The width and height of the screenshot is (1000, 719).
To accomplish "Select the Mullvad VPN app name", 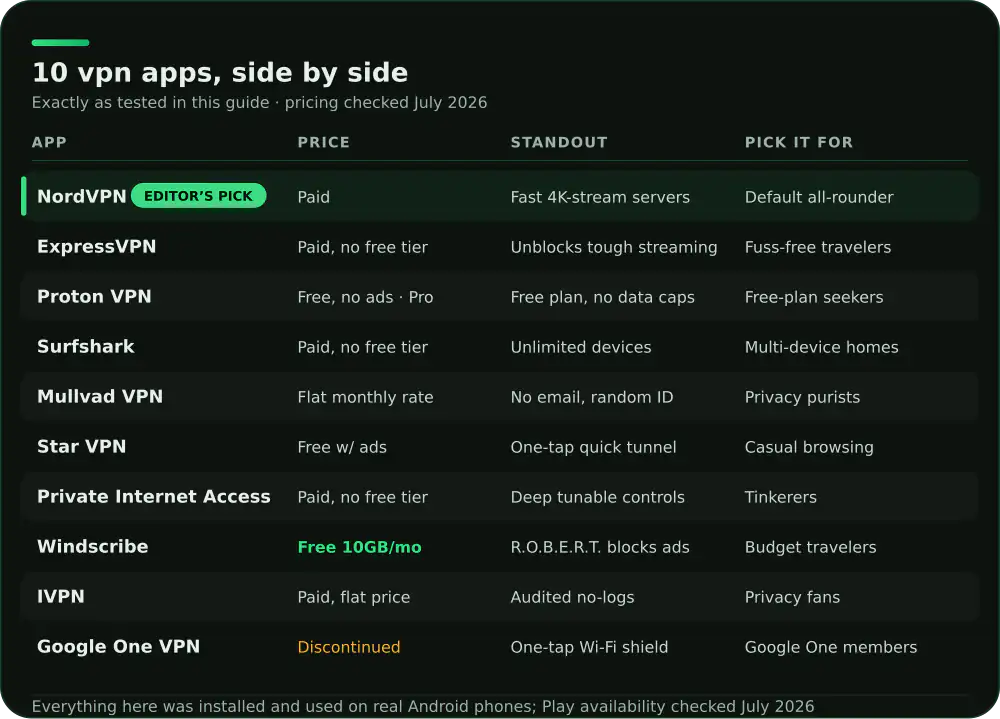I will (x=99, y=396).
